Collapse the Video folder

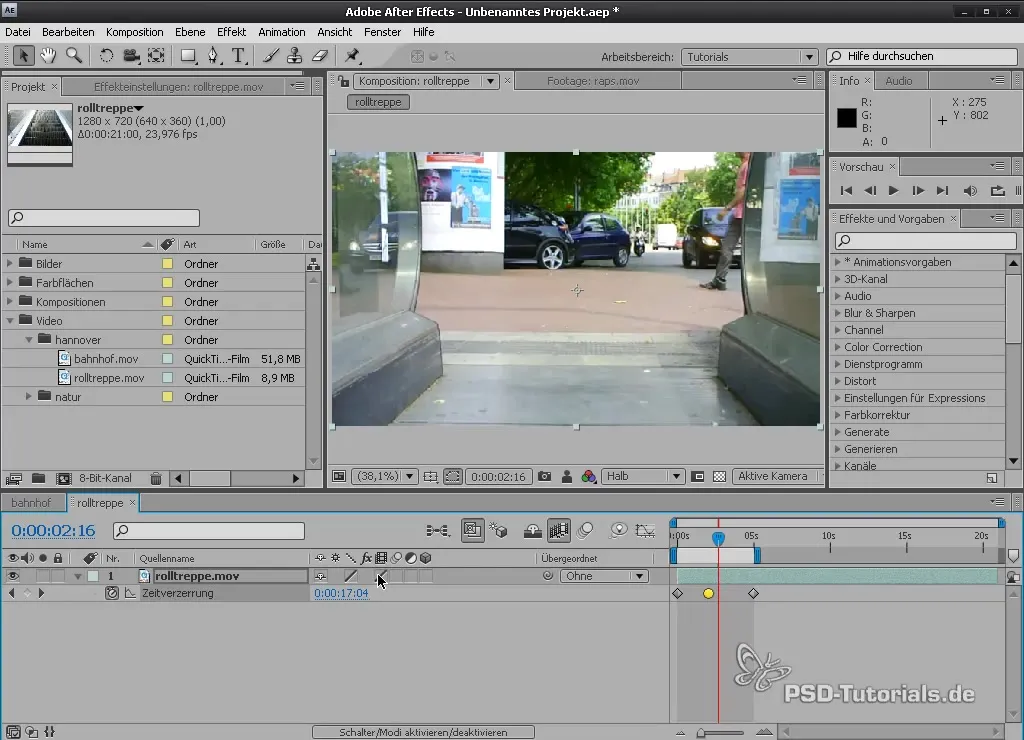coord(10,321)
